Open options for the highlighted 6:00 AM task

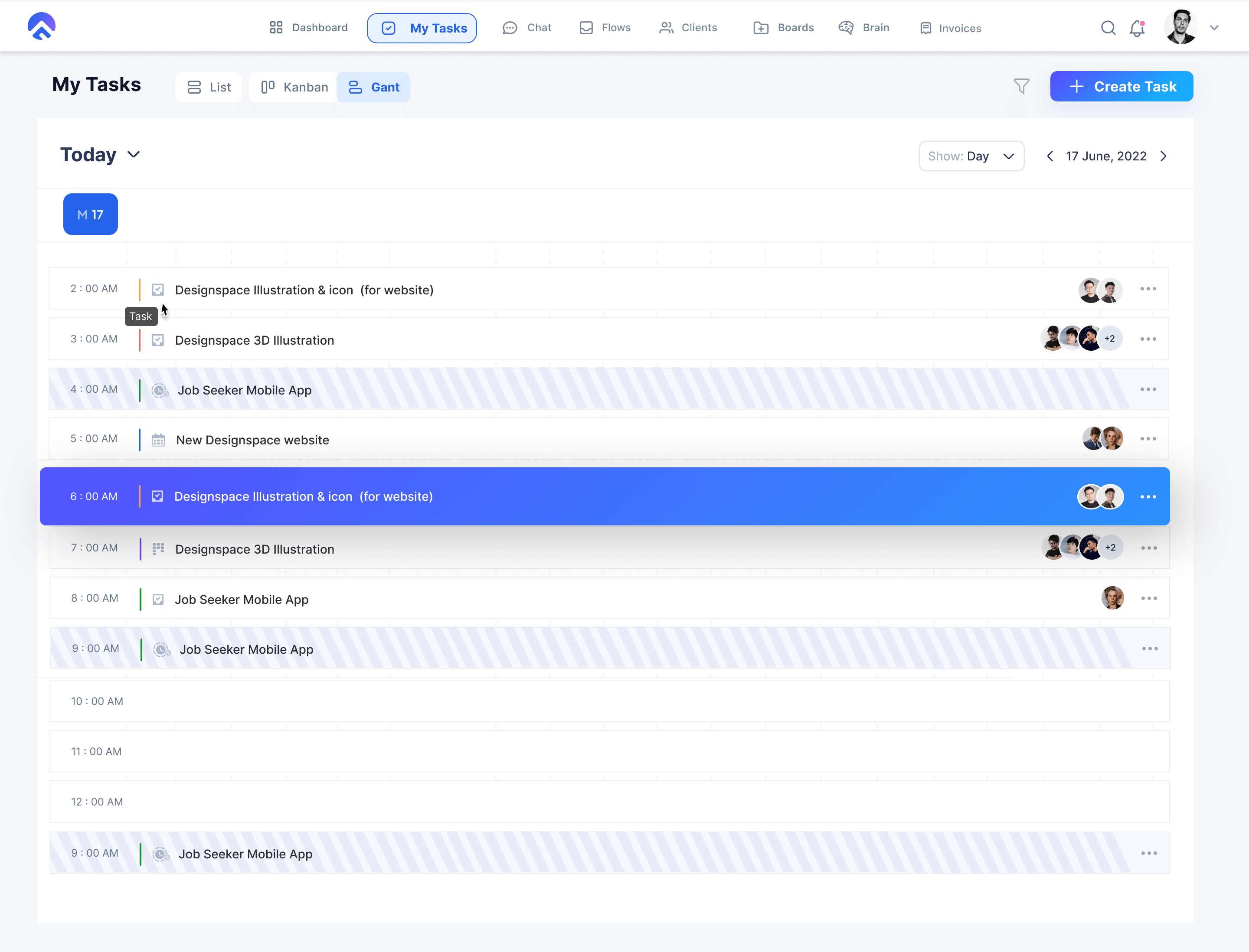1148,496
